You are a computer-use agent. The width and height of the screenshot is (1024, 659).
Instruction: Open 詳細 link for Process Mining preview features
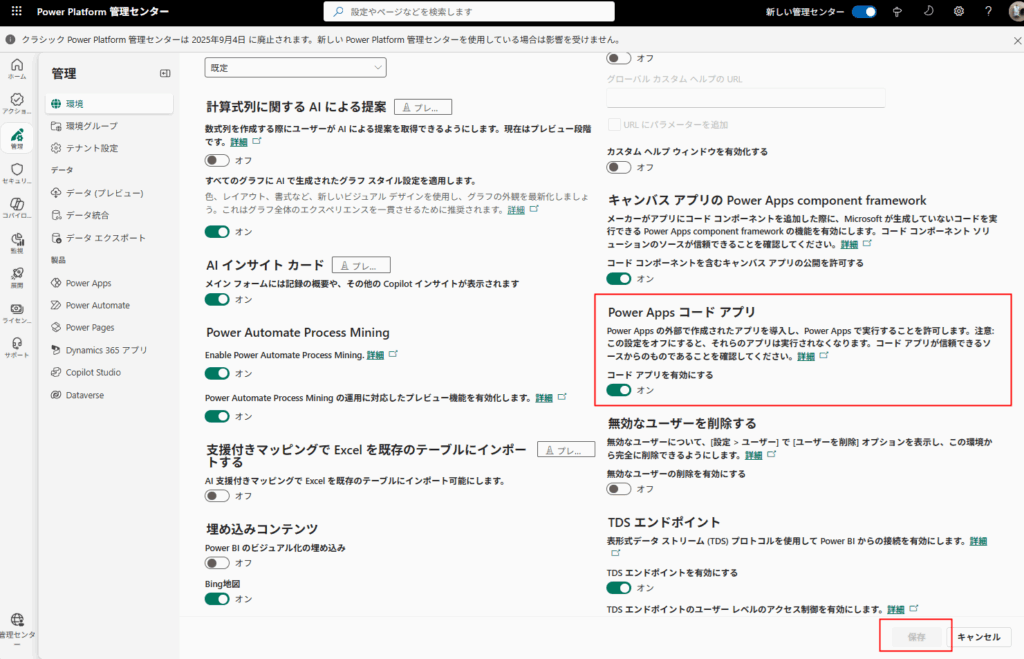(x=544, y=398)
